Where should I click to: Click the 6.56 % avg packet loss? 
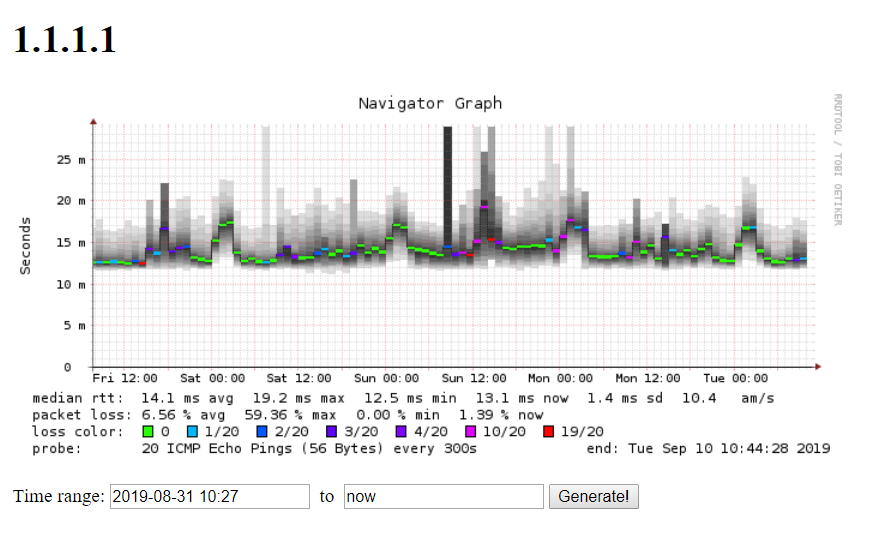[x=183, y=415]
